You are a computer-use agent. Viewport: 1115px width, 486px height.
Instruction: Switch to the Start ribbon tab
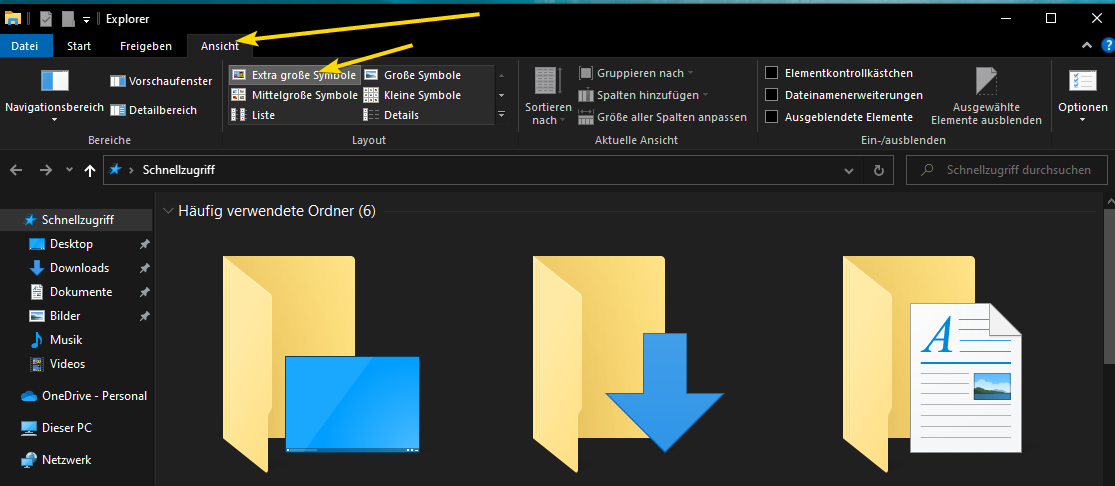click(79, 46)
